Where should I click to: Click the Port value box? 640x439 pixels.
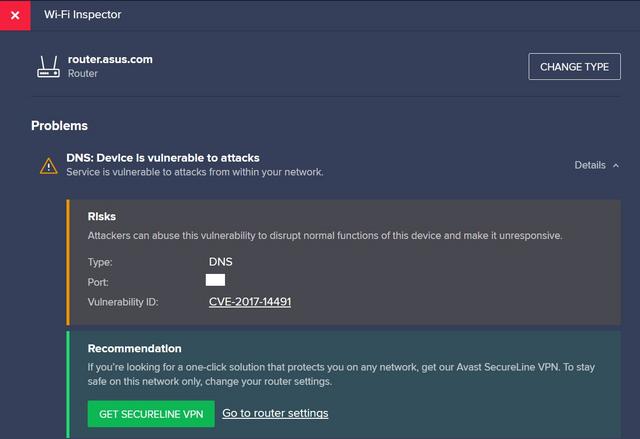[x=215, y=280]
